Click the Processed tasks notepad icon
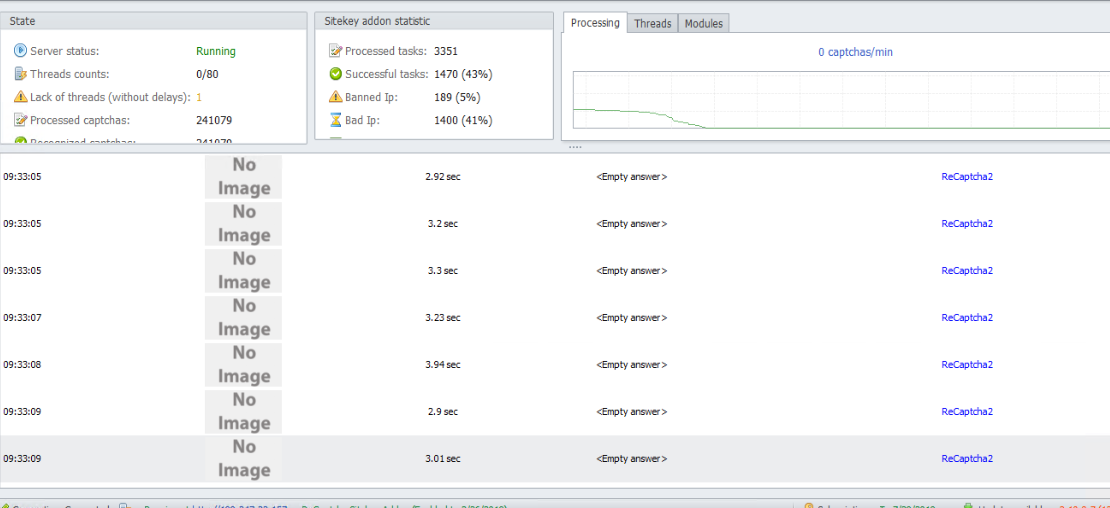The width and height of the screenshot is (1110, 508). 336,51
